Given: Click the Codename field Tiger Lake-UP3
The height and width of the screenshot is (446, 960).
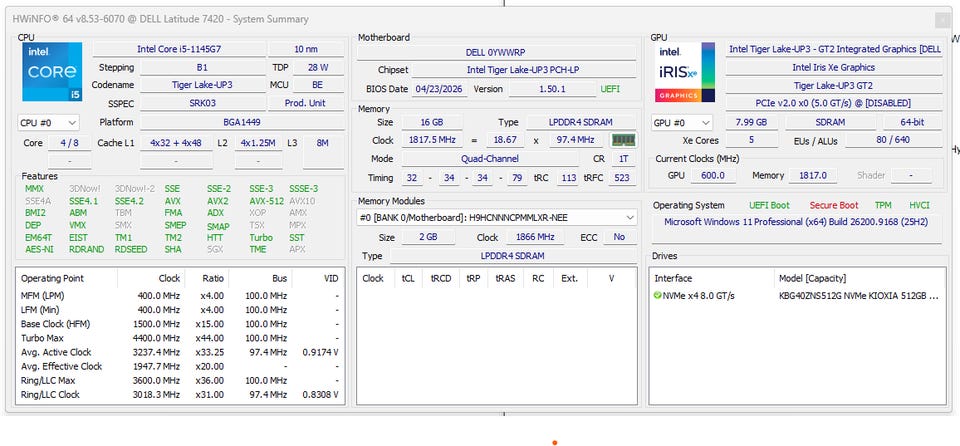Looking at the screenshot, I should (202, 85).
